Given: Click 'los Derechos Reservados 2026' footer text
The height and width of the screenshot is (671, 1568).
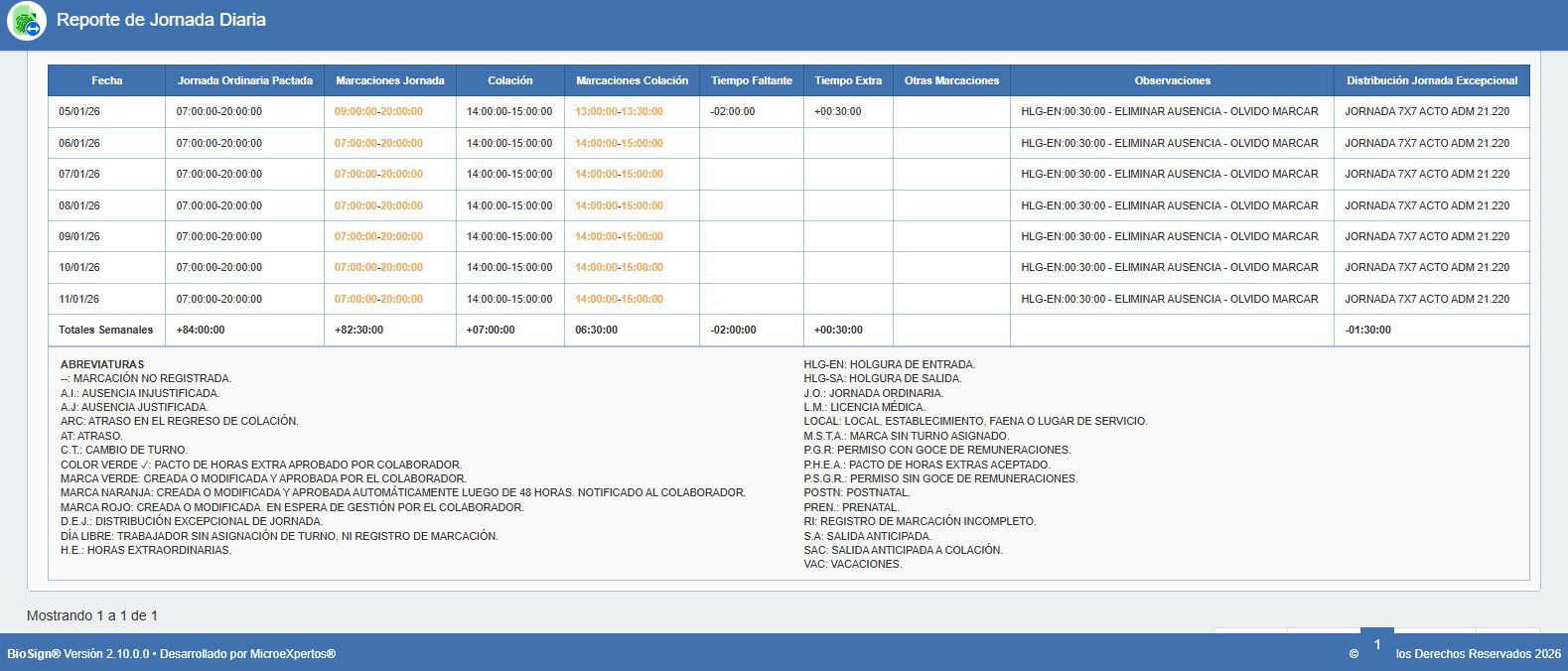Looking at the screenshot, I should [1479, 654].
